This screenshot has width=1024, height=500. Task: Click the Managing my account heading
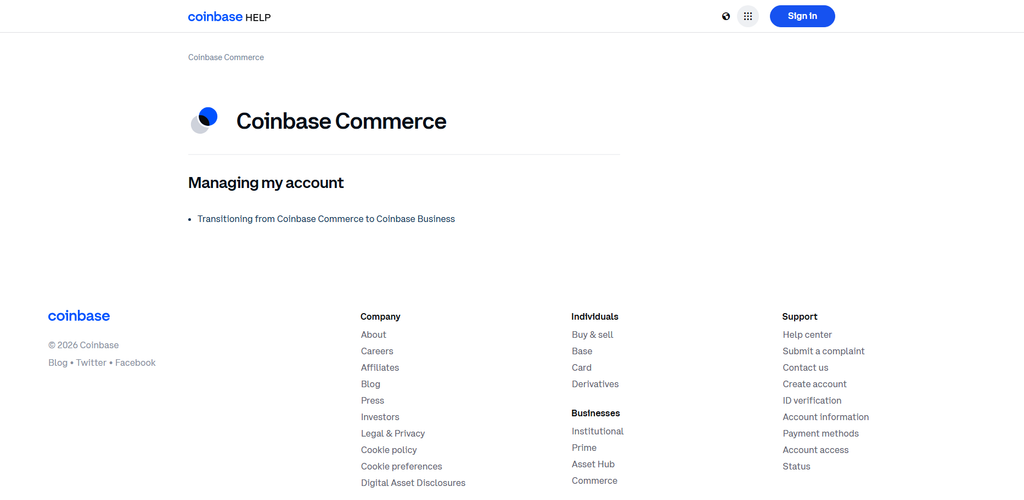coord(266,183)
